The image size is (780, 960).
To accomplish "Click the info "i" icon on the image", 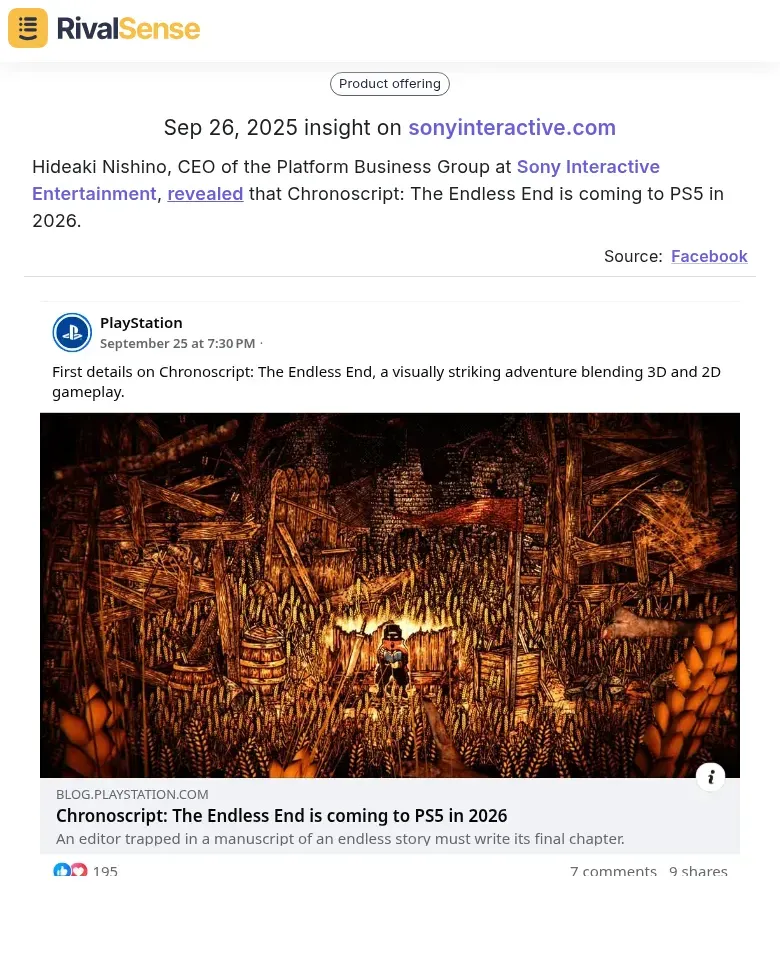I will click(x=710, y=777).
